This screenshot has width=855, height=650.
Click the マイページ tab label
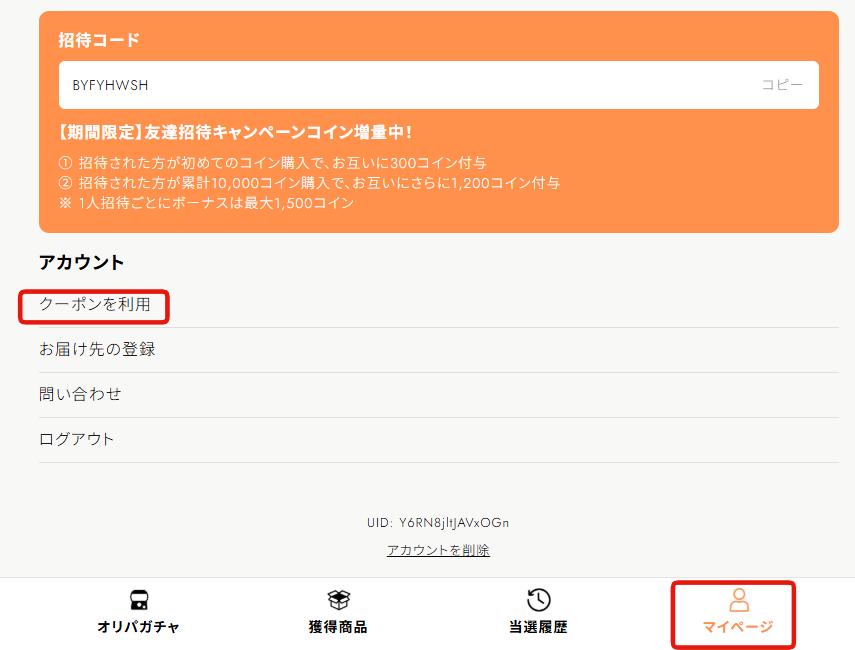tap(738, 627)
